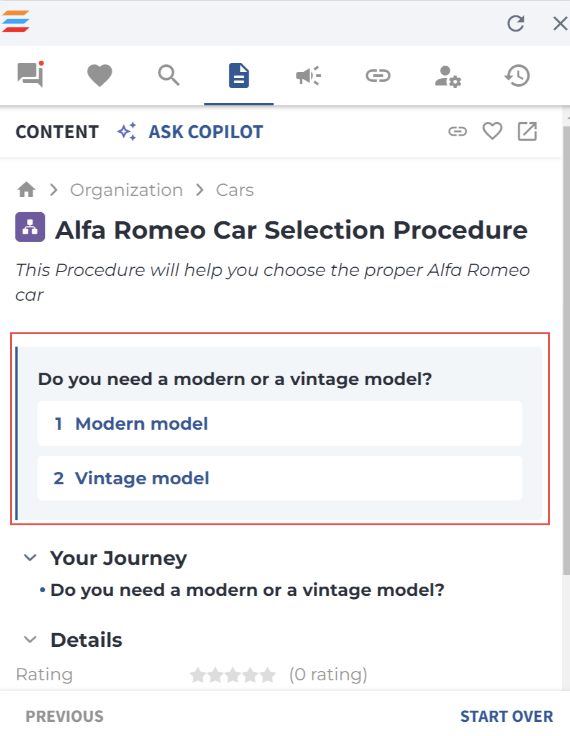Open procedure in new window icon
This screenshot has width=570, height=736.
tap(527, 131)
